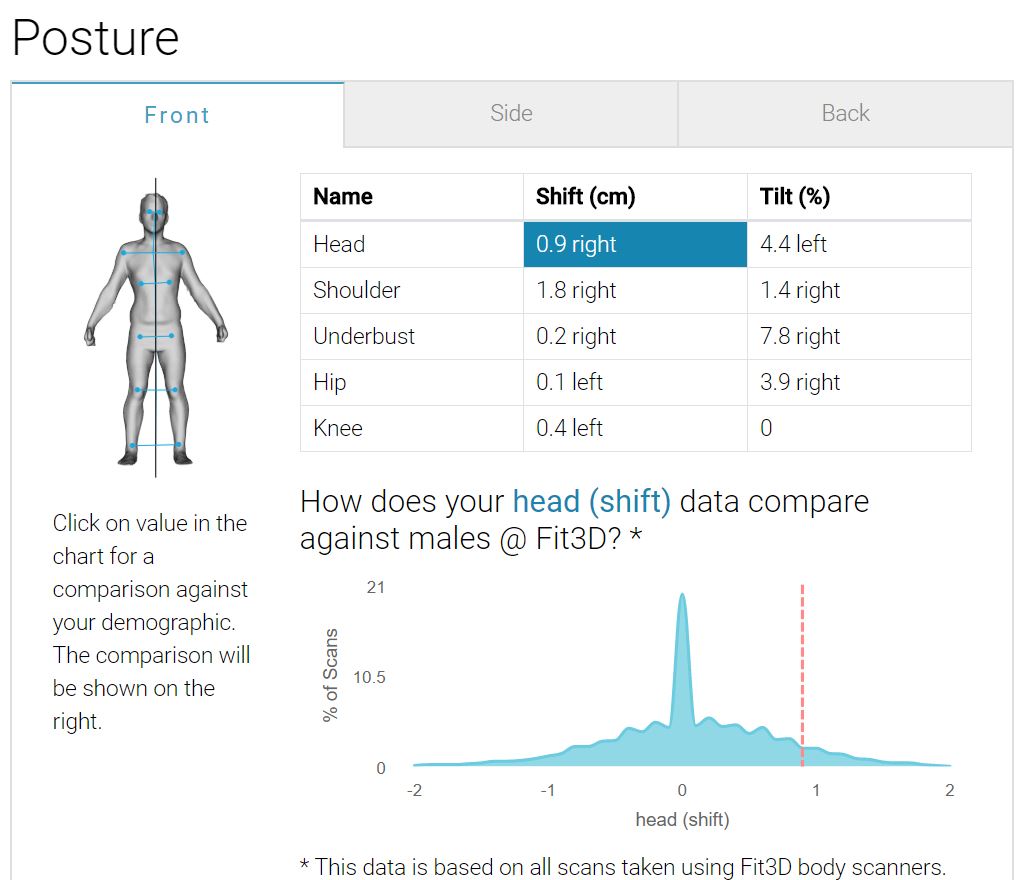
Task: Click shoulder tilt 1.4 right value
Action: pyautogui.click(x=858, y=290)
